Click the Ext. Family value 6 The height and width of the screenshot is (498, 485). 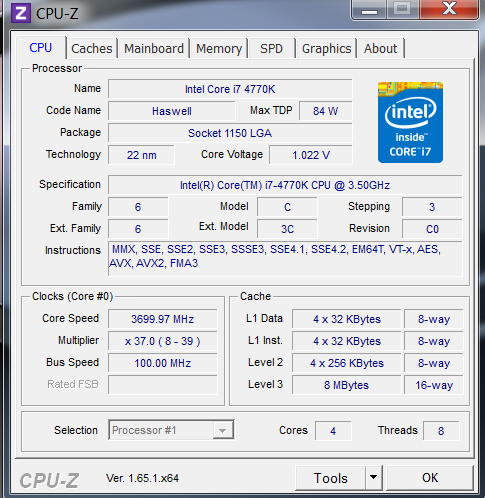pyautogui.click(x=138, y=229)
